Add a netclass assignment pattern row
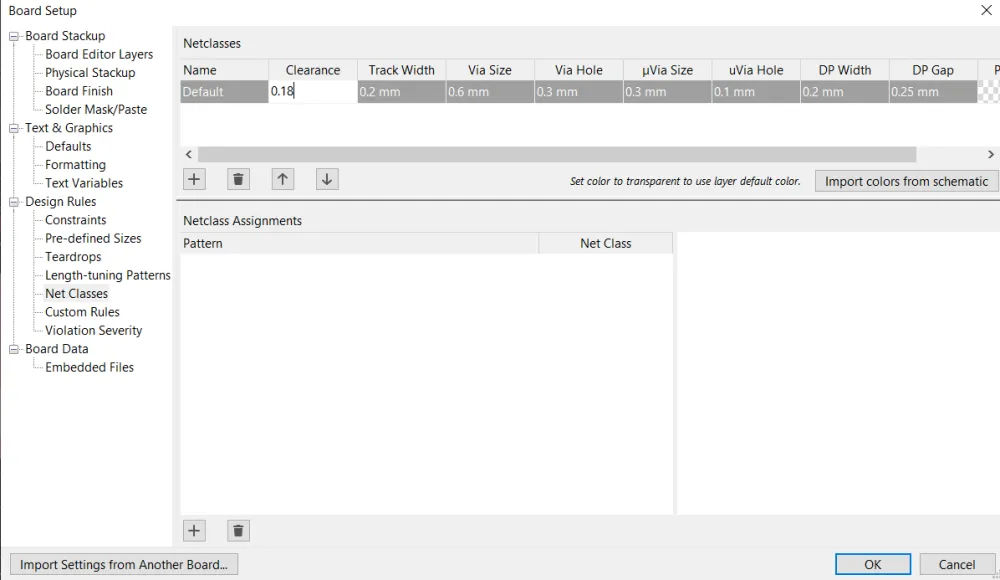The image size is (1000, 580). click(194, 531)
